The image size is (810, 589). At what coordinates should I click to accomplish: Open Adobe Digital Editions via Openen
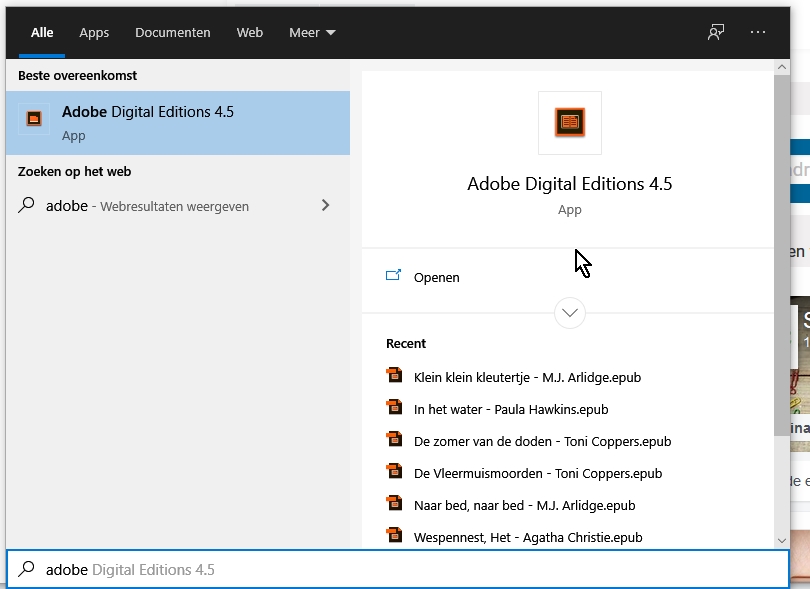(437, 277)
